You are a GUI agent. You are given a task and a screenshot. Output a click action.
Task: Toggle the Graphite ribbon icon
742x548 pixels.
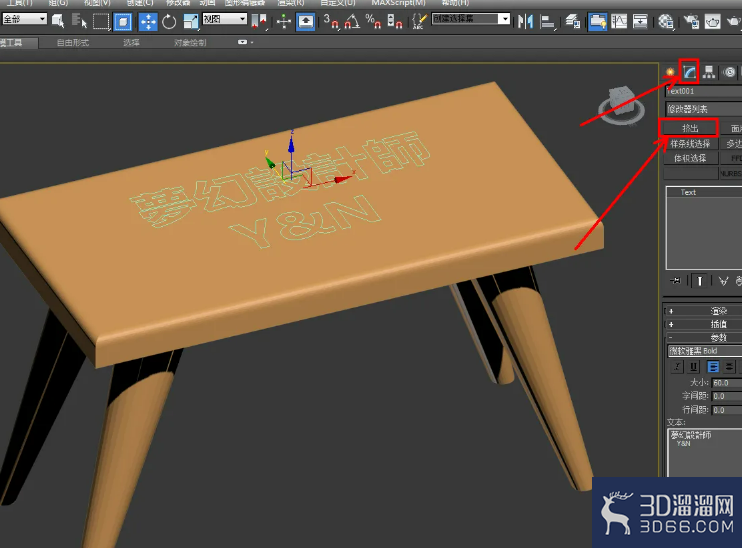(598, 22)
